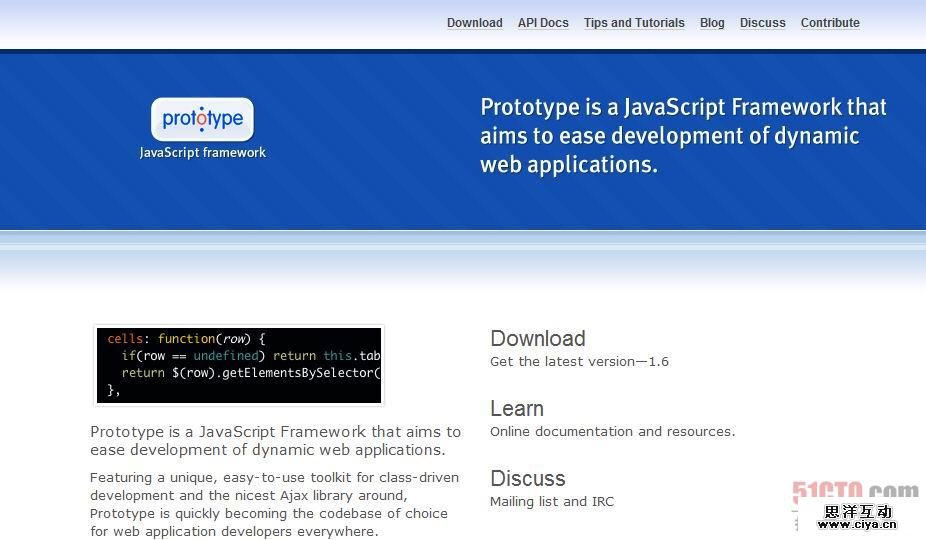This screenshot has width=926, height=540.
Task: Open the Tips and Tutorials nav link
Action: pos(634,23)
